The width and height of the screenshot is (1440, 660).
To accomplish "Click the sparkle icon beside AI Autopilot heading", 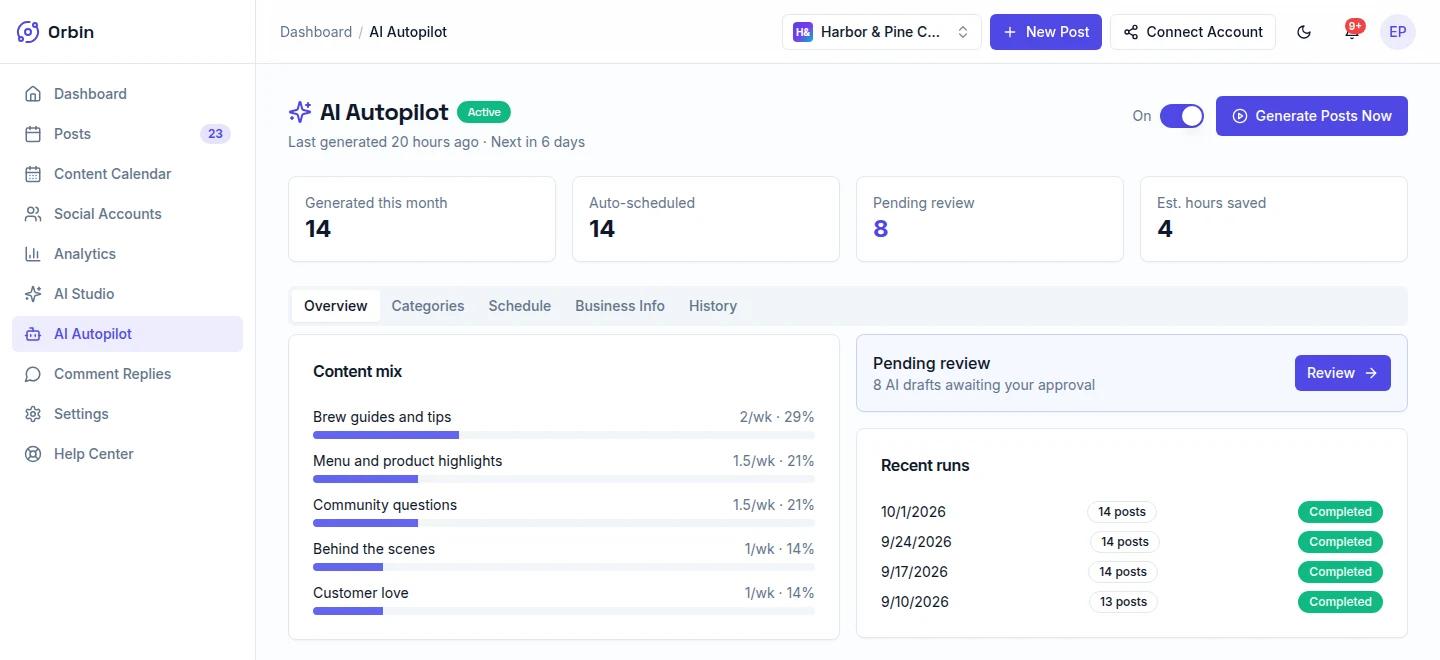I will (x=300, y=112).
